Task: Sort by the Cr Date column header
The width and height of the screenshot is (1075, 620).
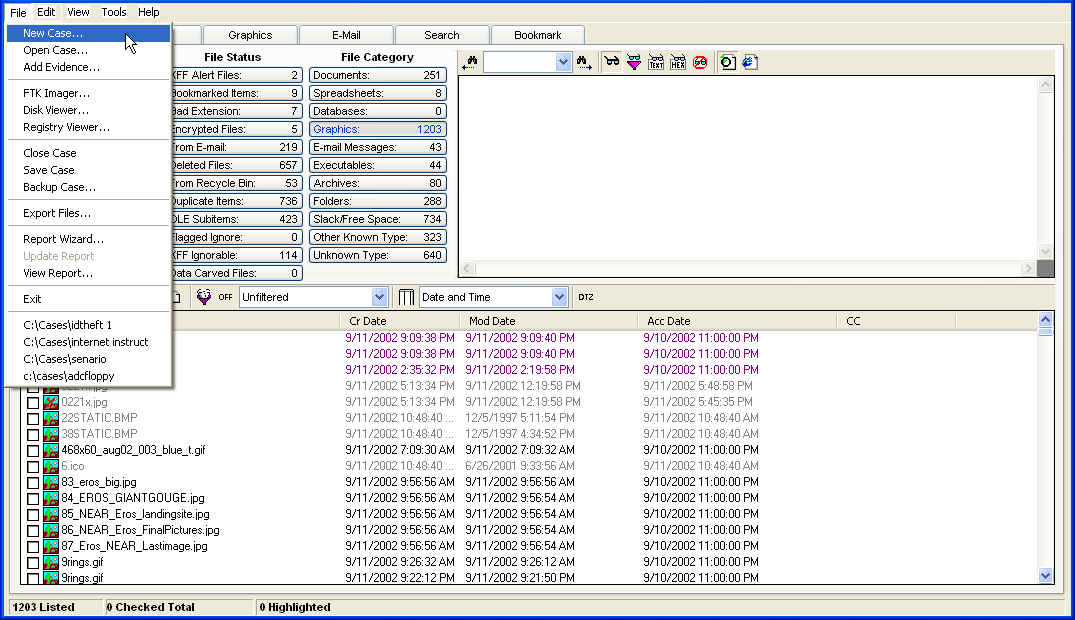Action: click(400, 321)
